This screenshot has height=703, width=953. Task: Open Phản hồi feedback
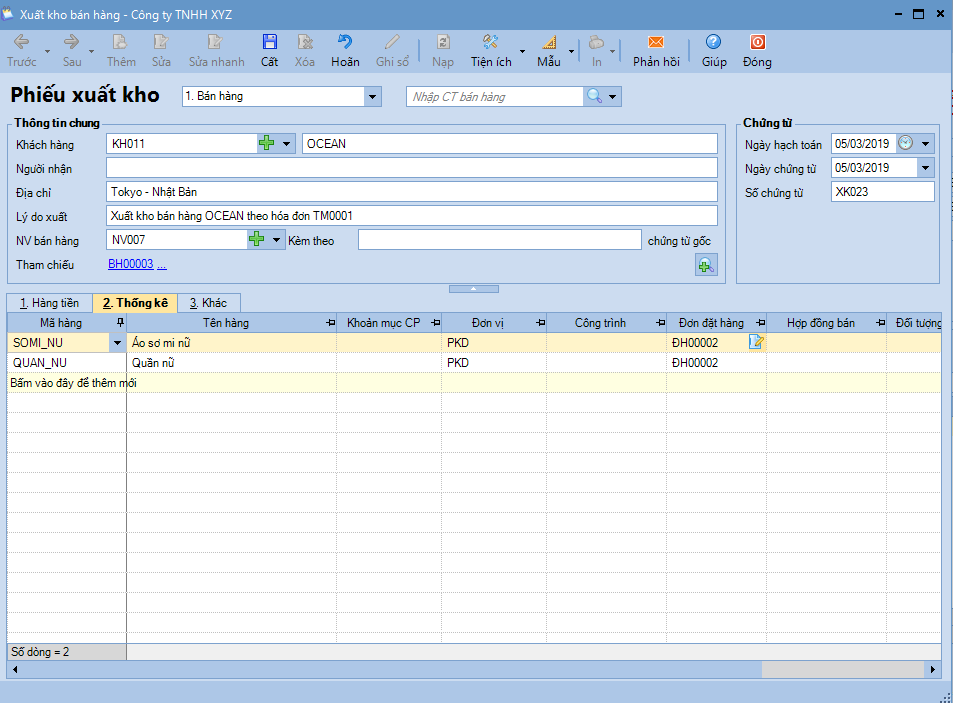(x=656, y=43)
